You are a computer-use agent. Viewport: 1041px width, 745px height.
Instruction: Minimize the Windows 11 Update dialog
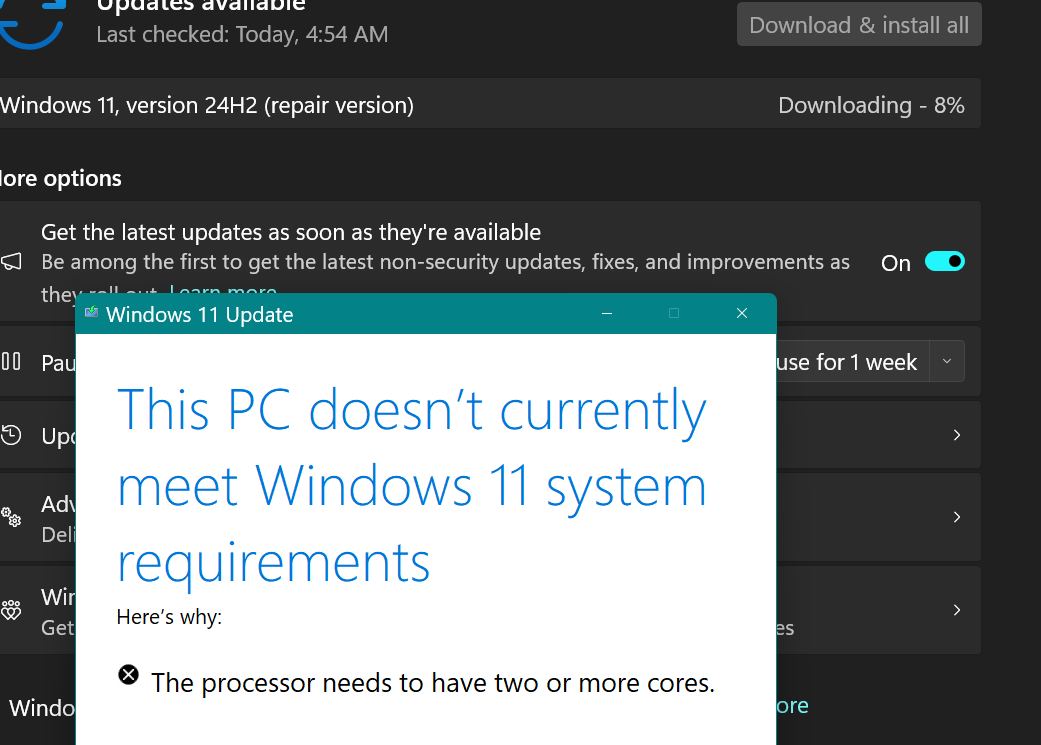(607, 313)
